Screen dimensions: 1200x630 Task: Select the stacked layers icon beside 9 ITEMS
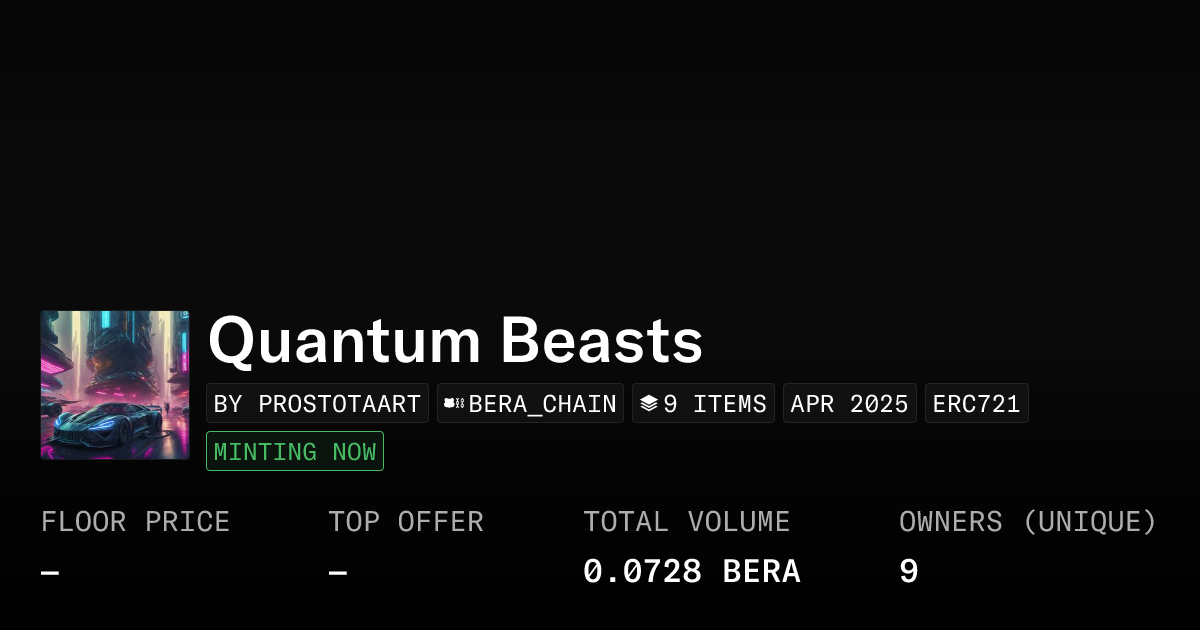coord(647,403)
